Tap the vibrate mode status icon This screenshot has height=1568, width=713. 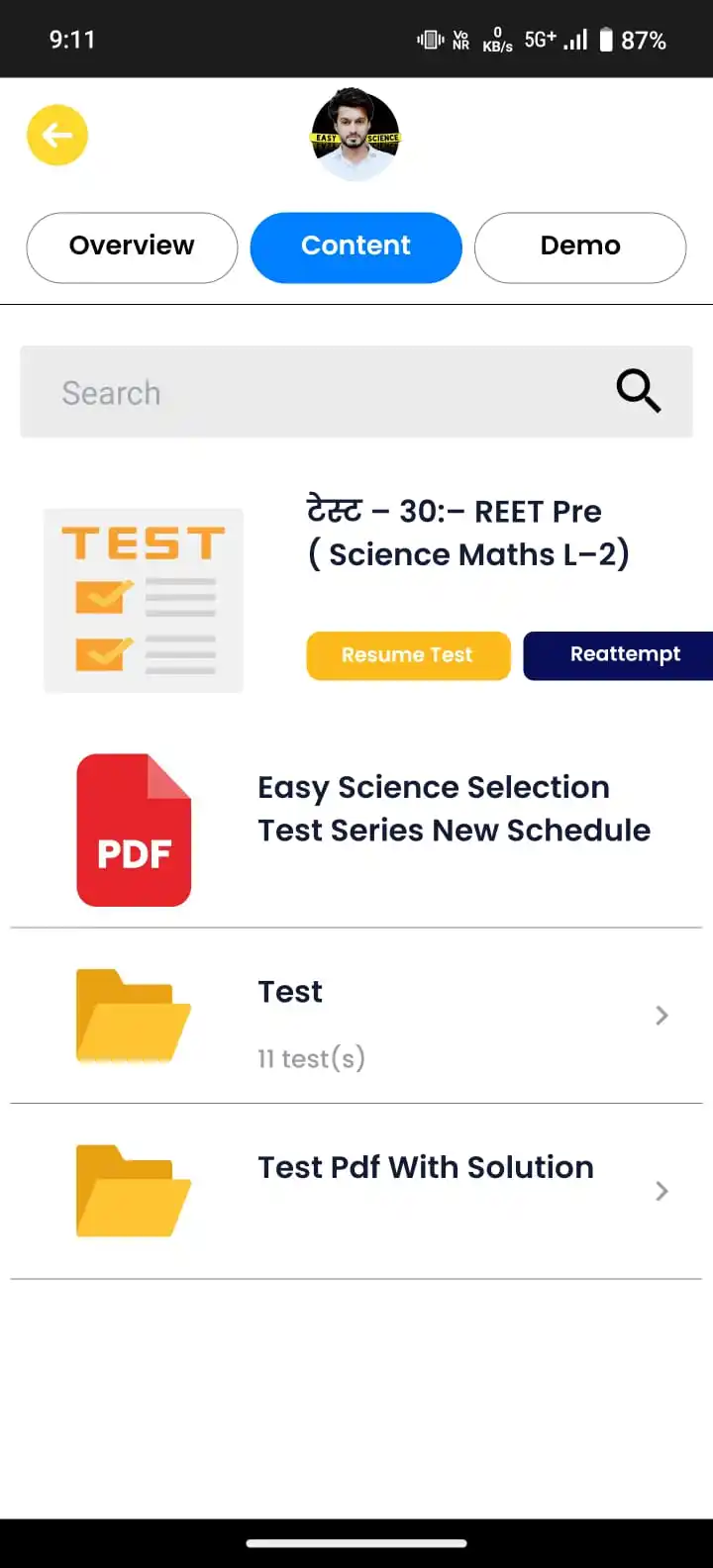coord(430,40)
